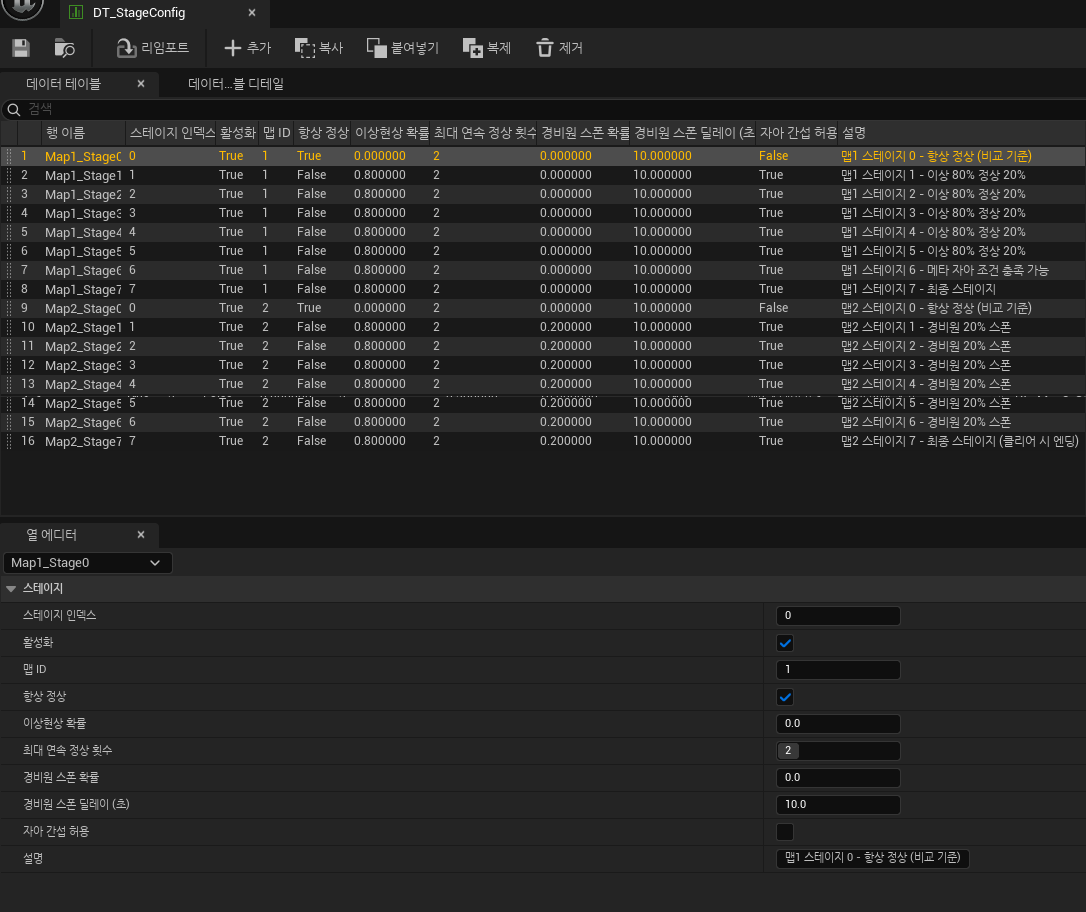Select row Map2_Stage3

click(543, 365)
